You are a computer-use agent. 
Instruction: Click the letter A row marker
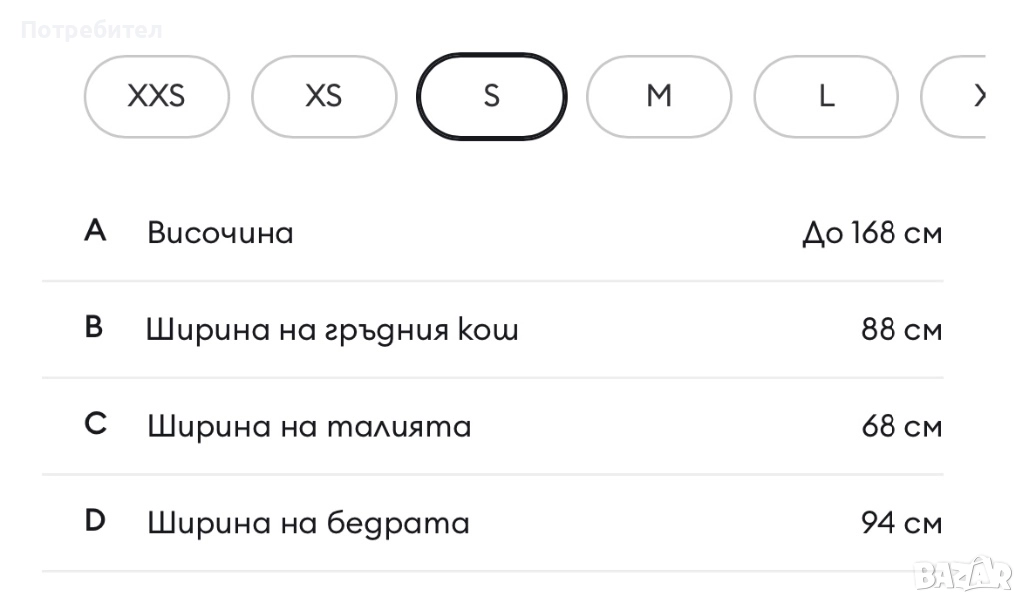tap(95, 231)
